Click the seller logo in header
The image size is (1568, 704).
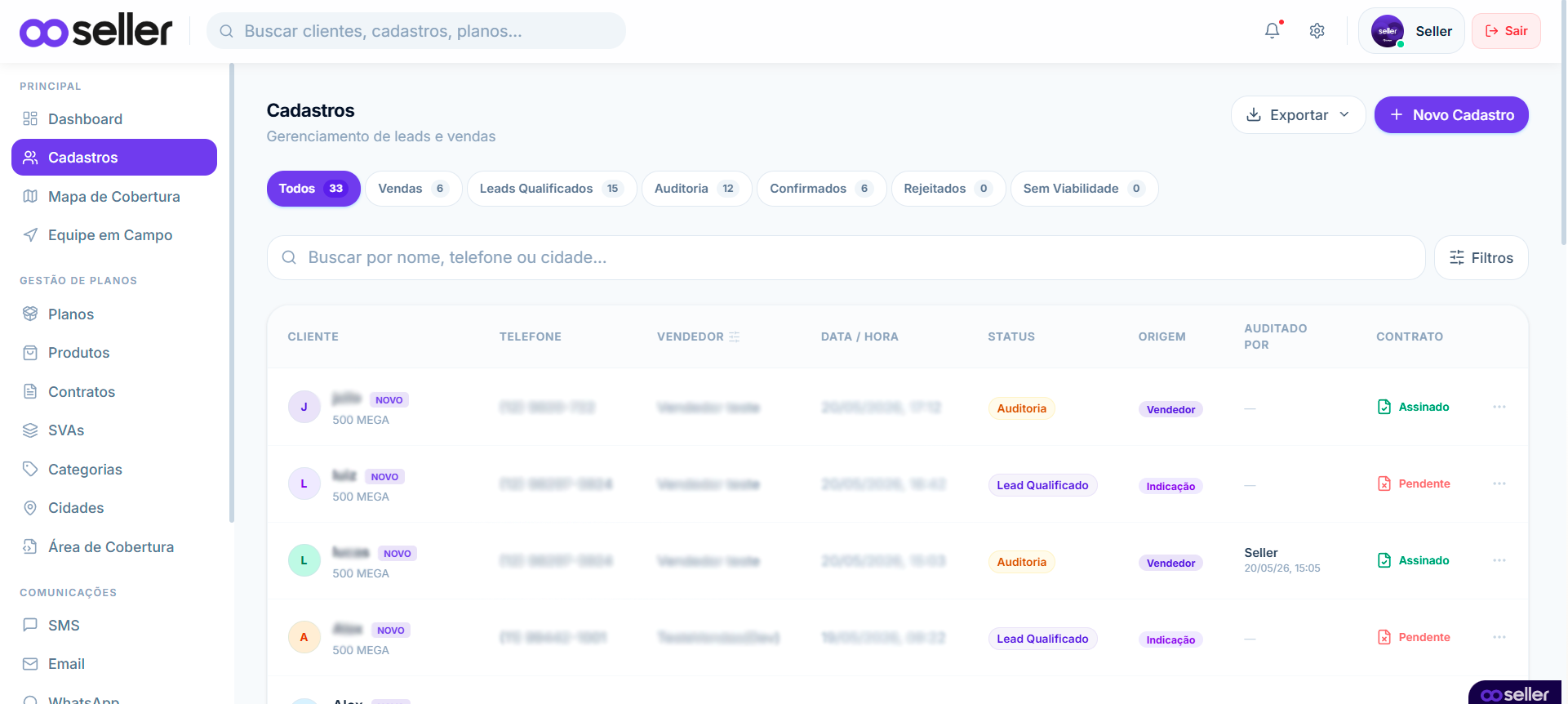pyautogui.click(x=96, y=31)
